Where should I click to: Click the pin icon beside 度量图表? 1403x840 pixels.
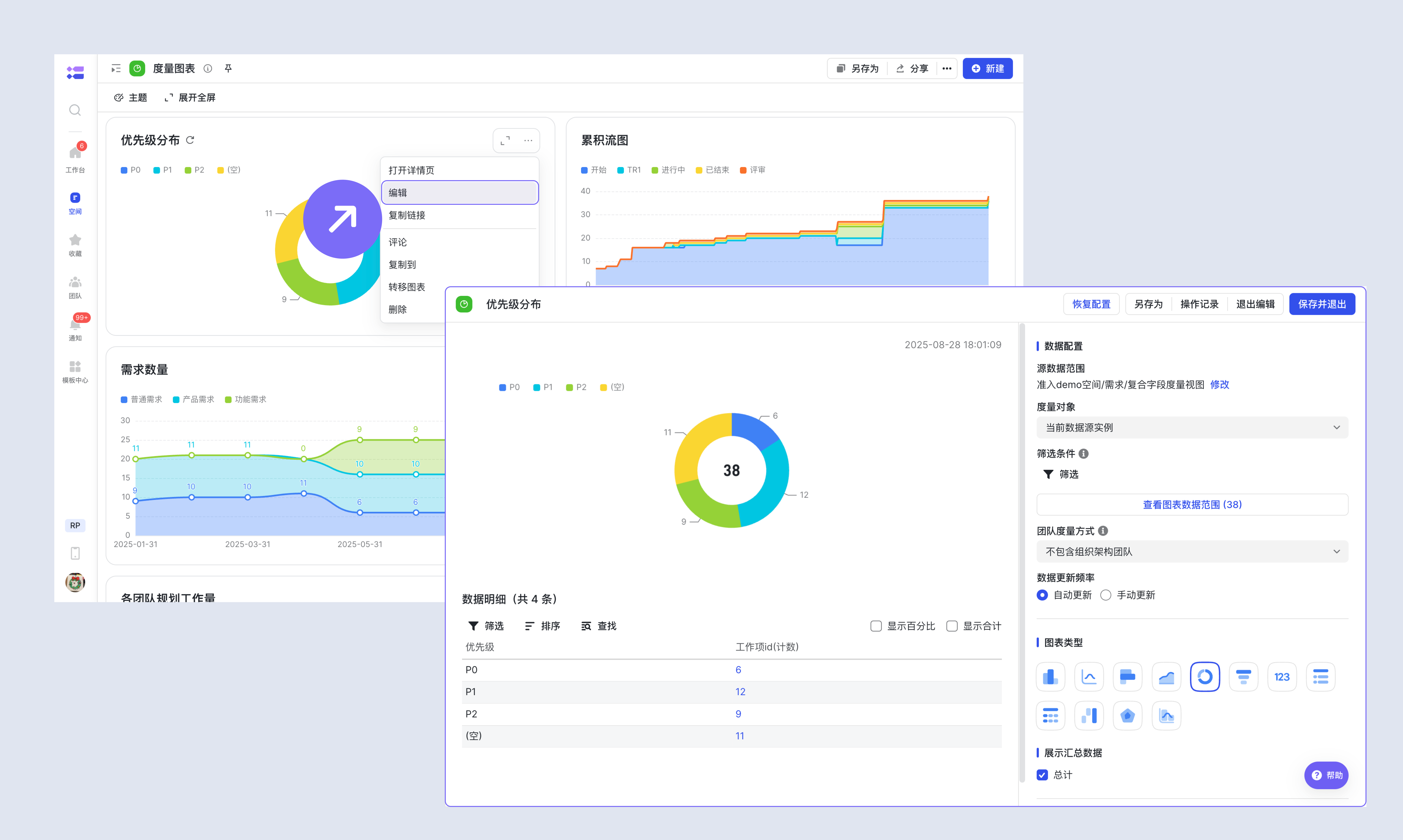click(228, 69)
